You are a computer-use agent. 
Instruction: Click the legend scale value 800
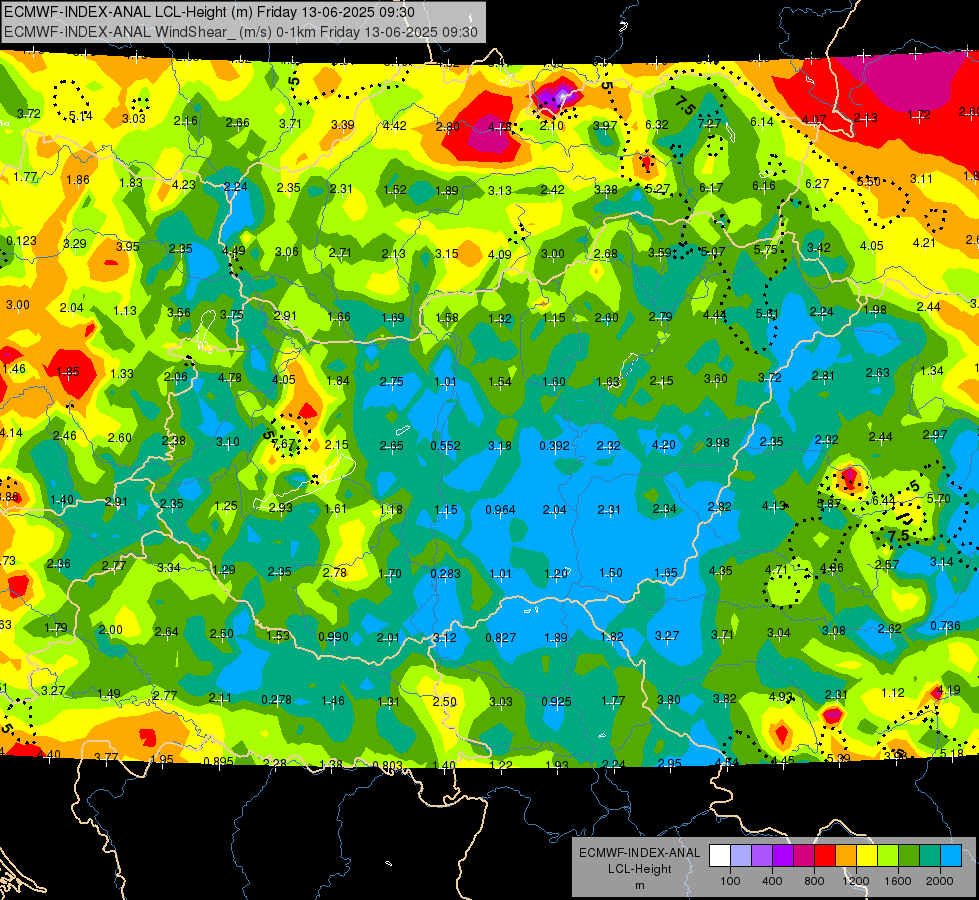tap(814, 881)
